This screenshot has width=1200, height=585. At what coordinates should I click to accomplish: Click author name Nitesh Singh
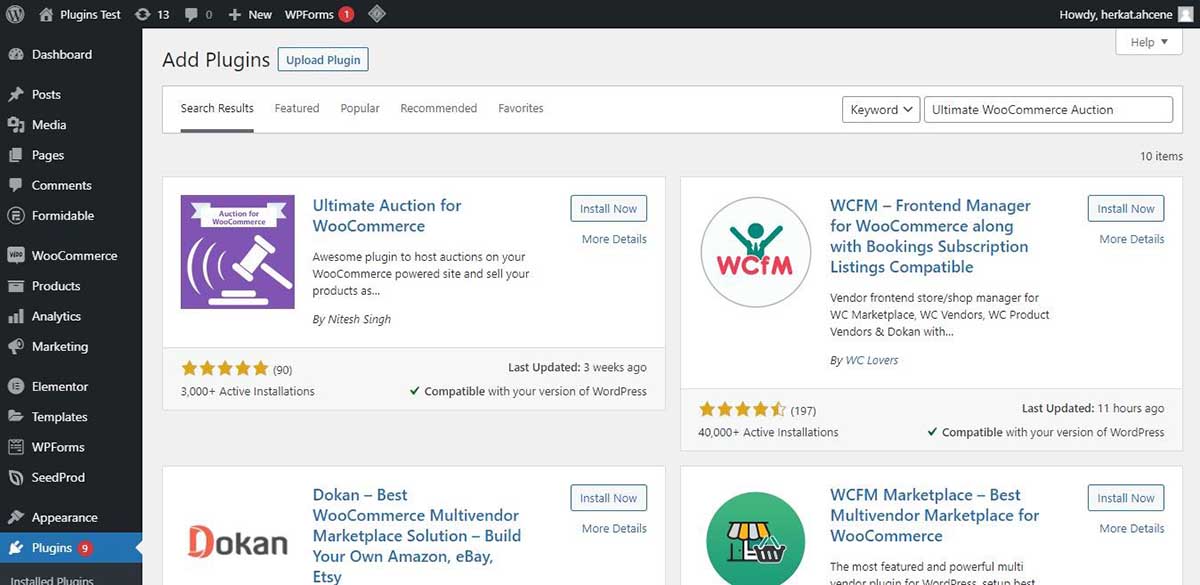(359, 320)
